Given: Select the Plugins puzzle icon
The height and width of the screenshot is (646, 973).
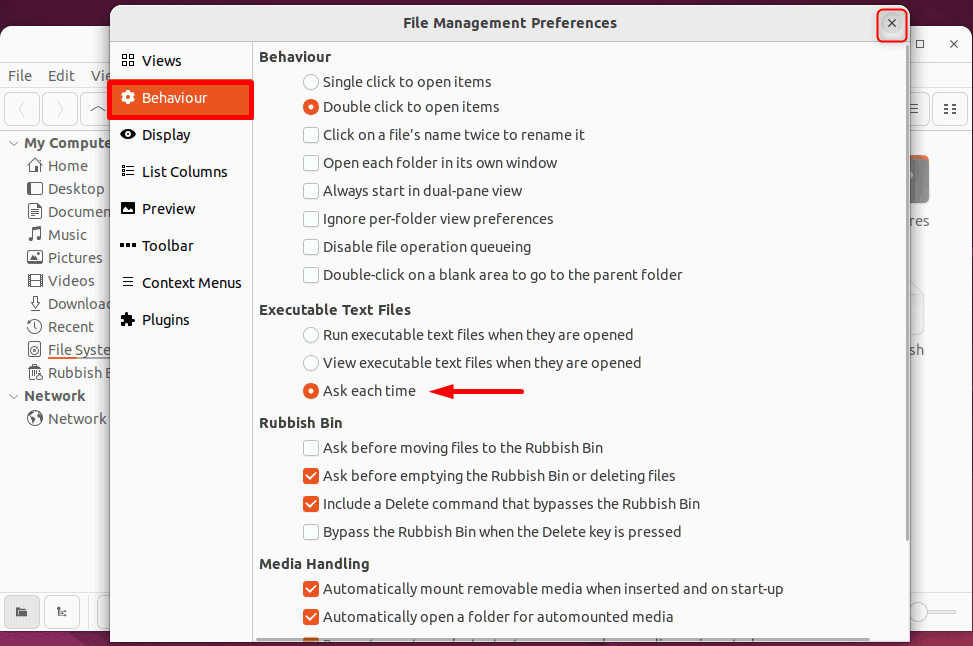Looking at the screenshot, I should click(128, 319).
